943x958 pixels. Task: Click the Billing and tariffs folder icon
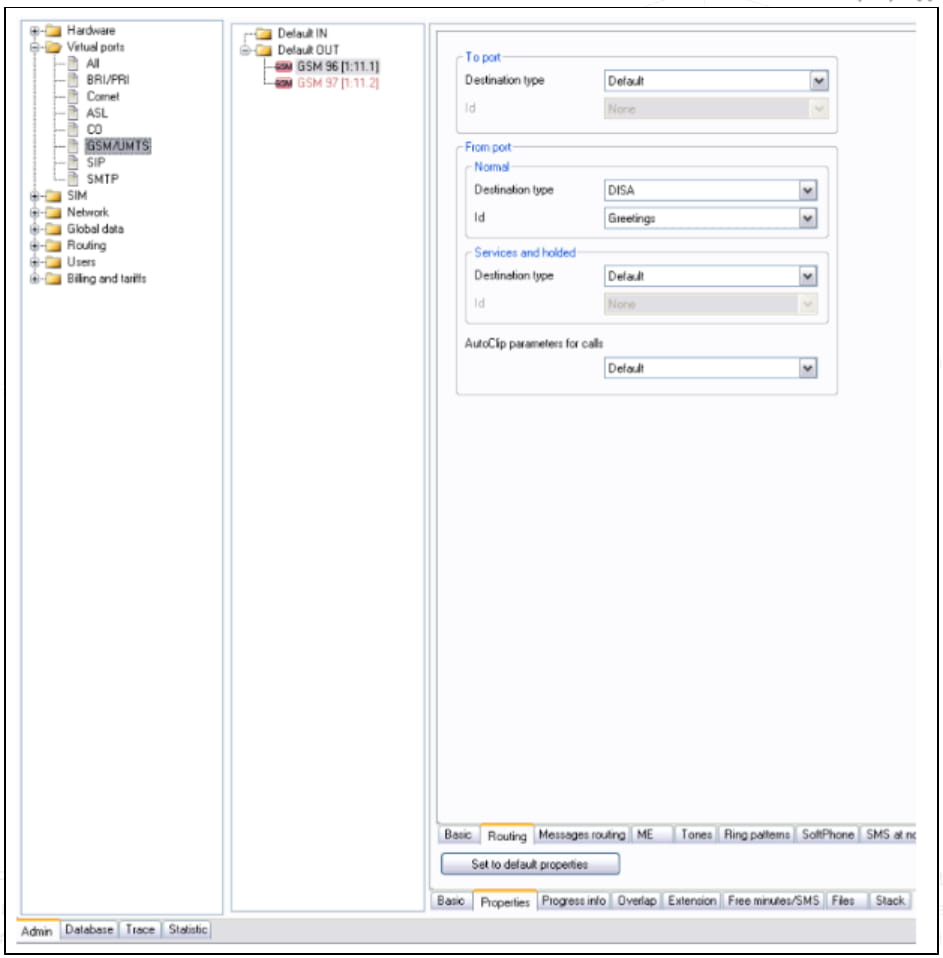pos(54,279)
